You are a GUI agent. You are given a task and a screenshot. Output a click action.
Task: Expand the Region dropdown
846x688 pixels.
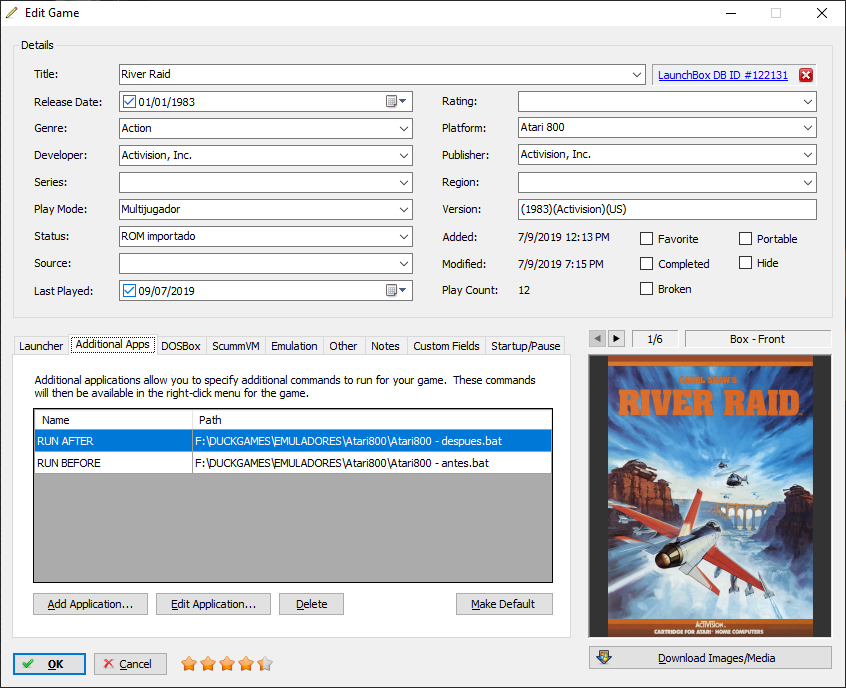click(x=808, y=182)
